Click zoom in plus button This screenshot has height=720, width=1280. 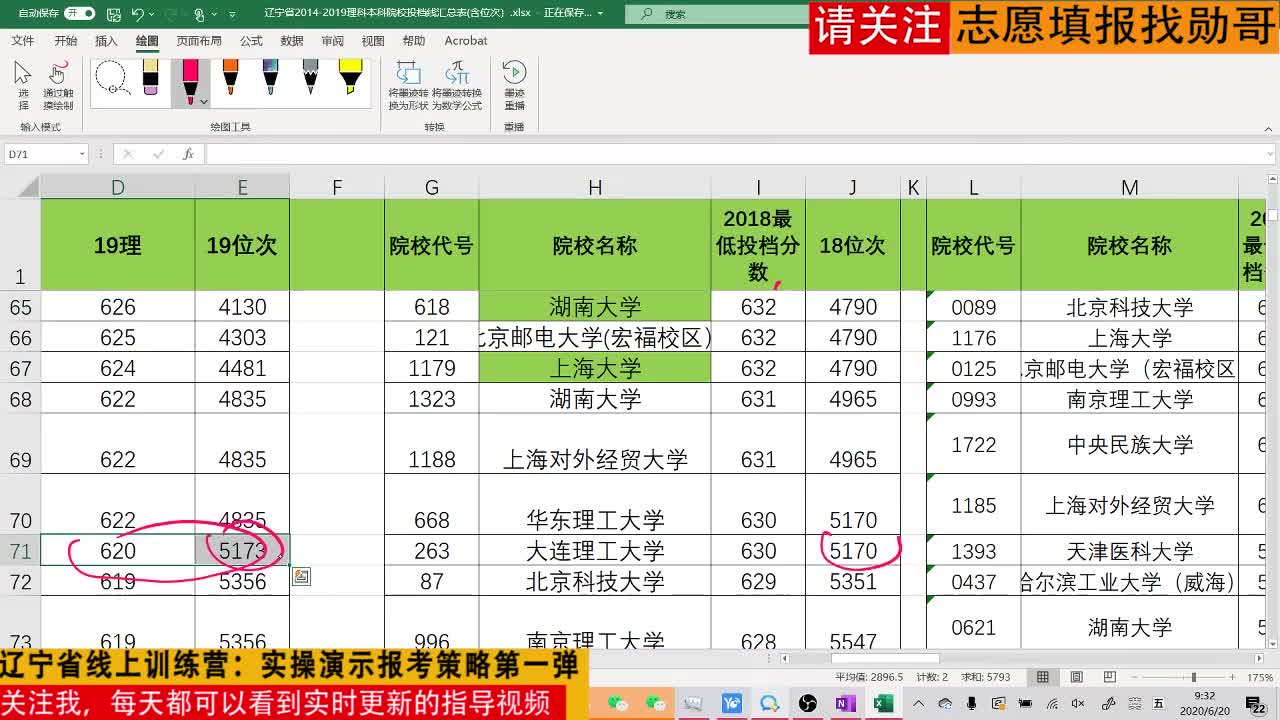coord(1233,677)
